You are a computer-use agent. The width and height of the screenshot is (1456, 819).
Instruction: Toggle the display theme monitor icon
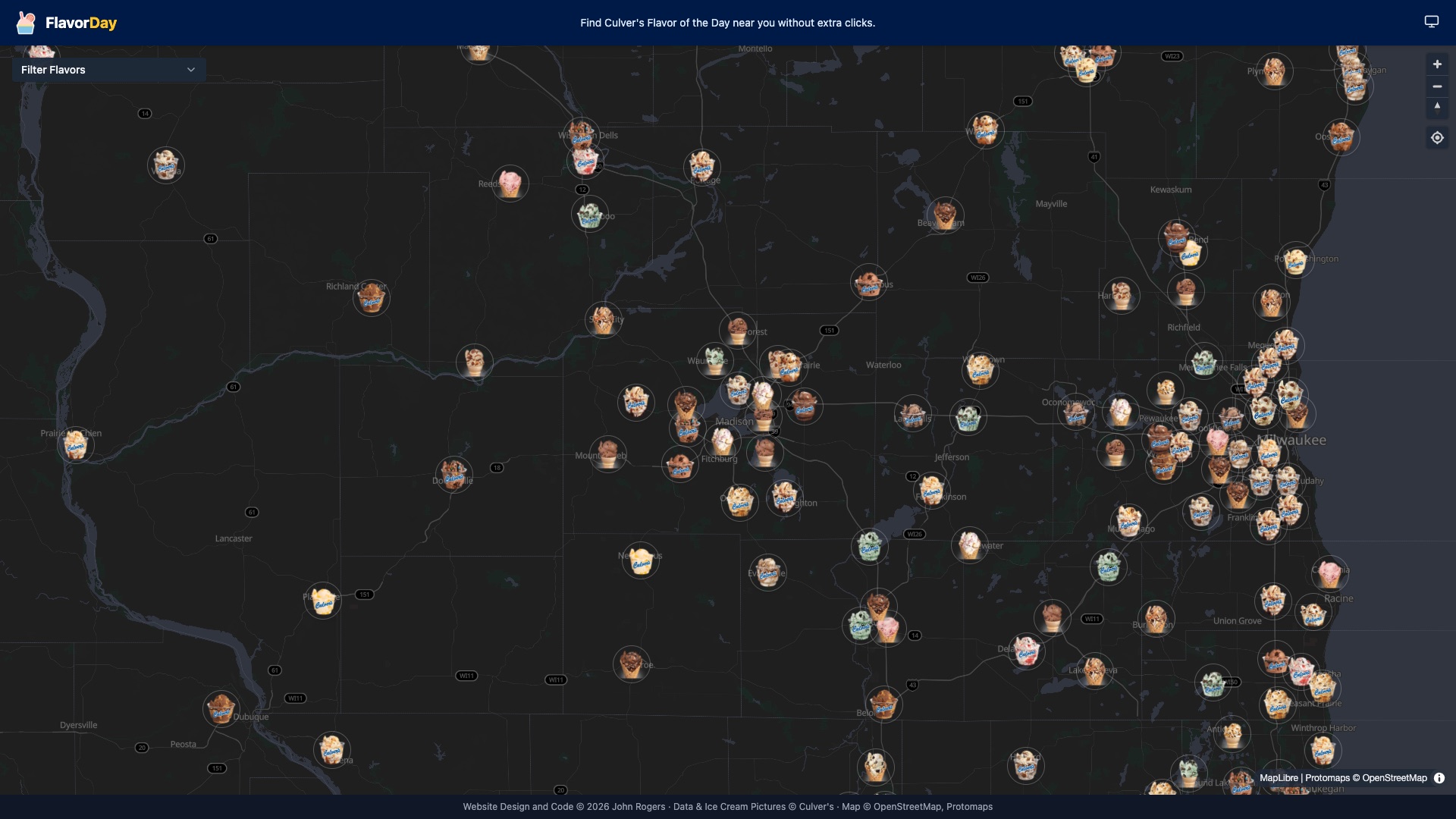coord(1431,22)
